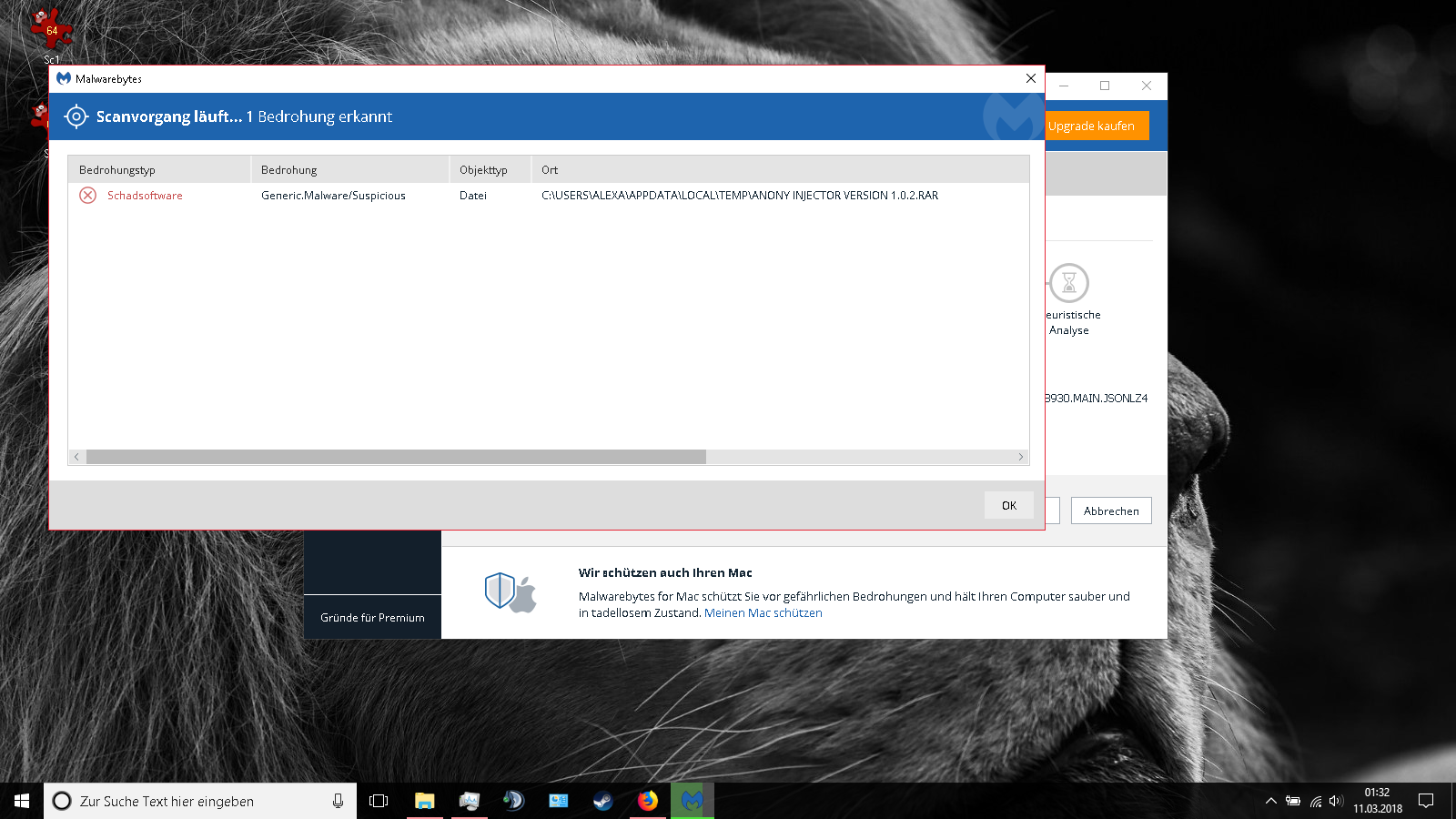Select the Datei object type cell
The image size is (1456, 819).
(x=473, y=196)
